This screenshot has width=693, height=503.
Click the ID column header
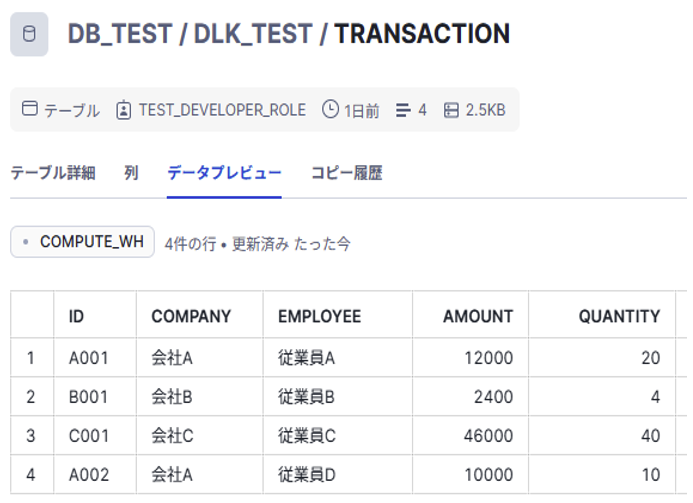click(x=76, y=316)
